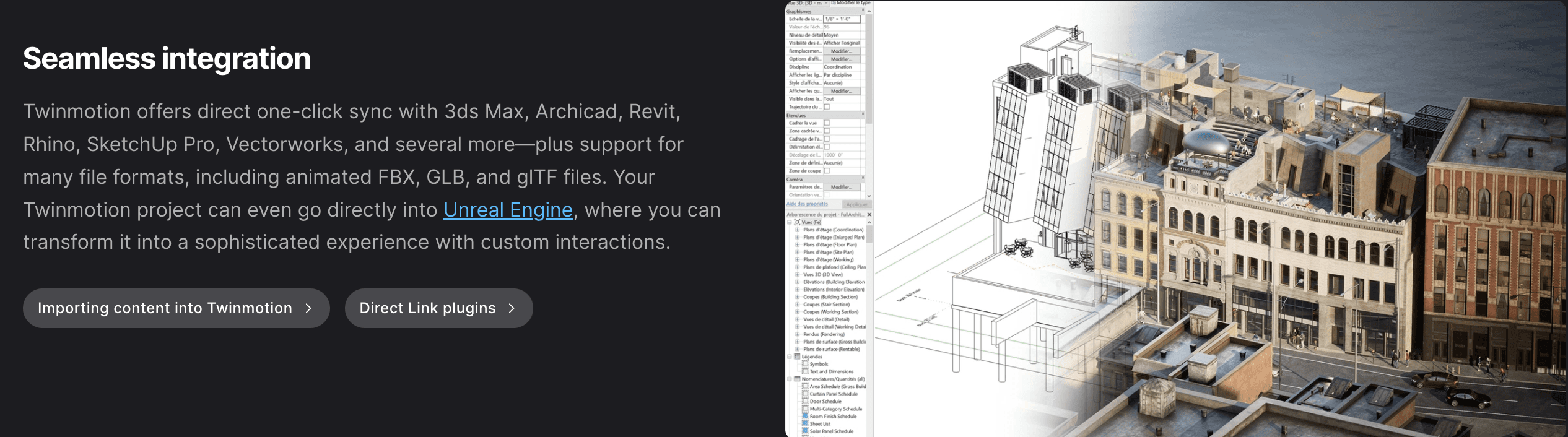The image size is (1568, 437).
Task: Click the Aide des propriétés link
Action: coord(807,204)
